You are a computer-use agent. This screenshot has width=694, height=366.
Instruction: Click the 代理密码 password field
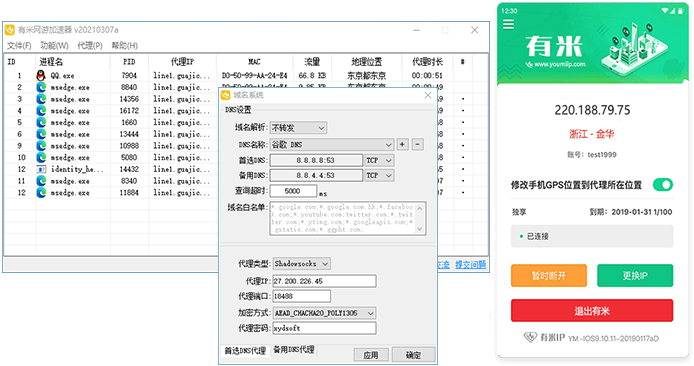[x=324, y=328]
